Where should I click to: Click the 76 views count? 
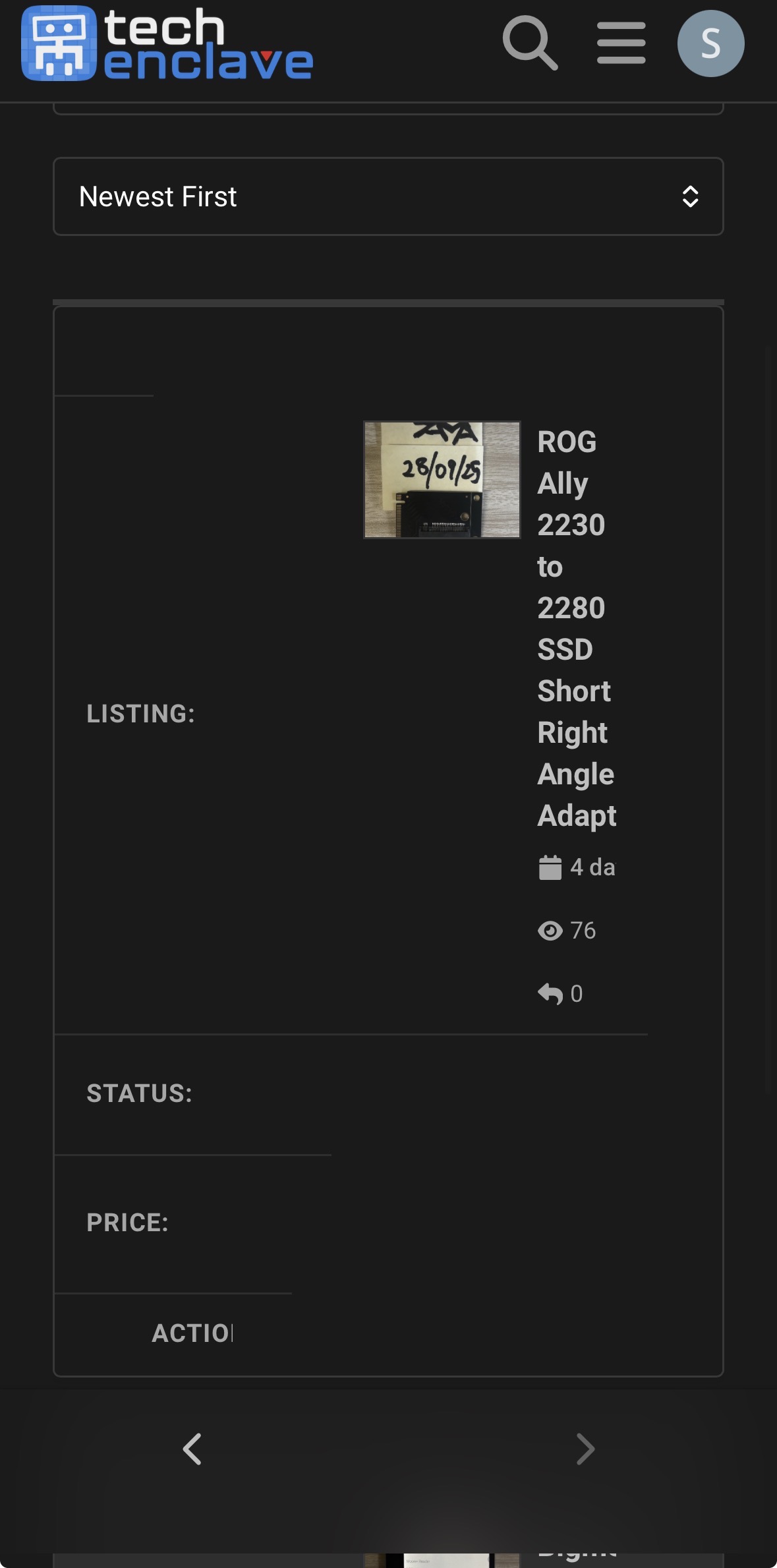(583, 931)
